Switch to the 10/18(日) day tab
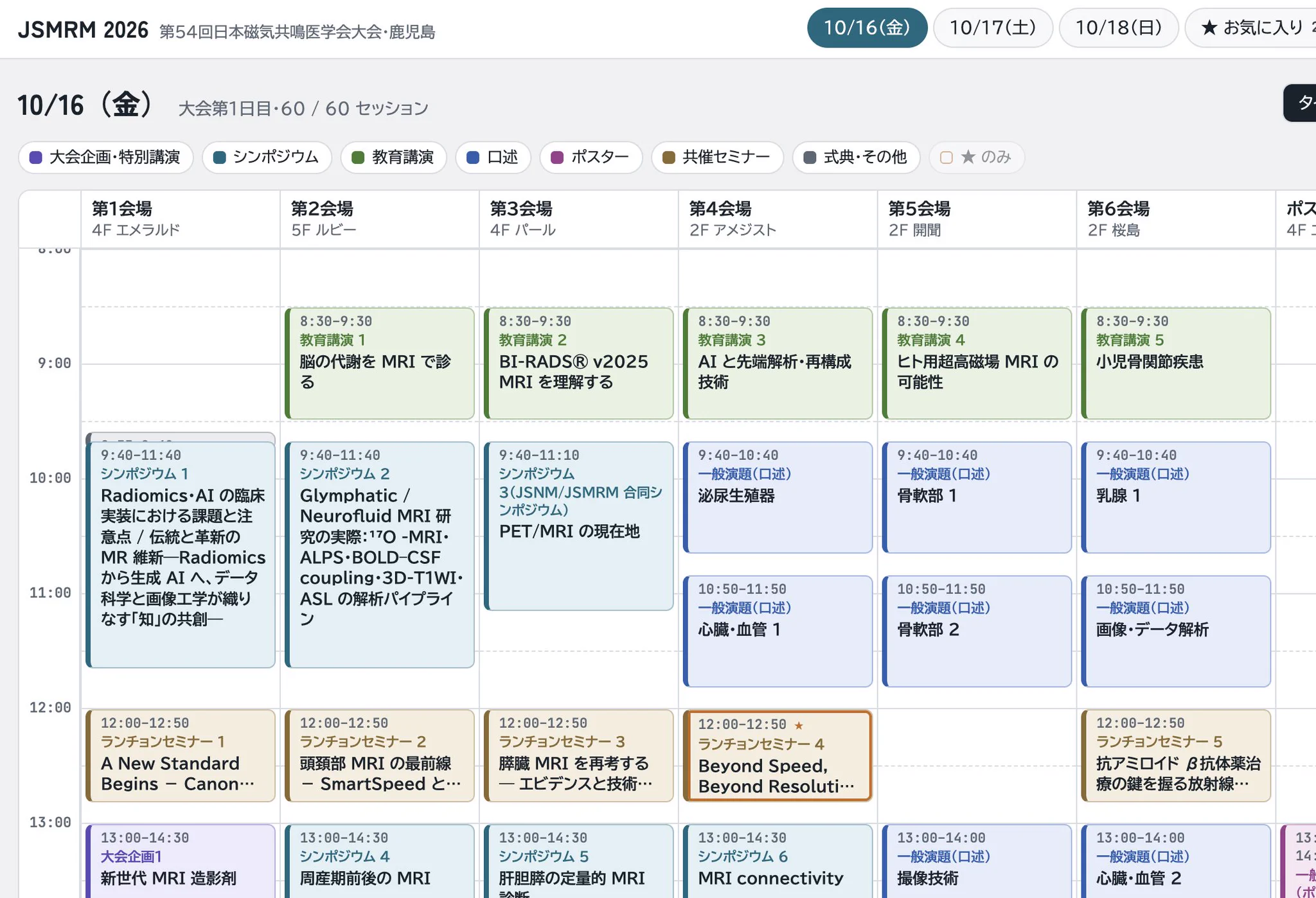Image resolution: width=1316 pixels, height=898 pixels. coord(1119,28)
